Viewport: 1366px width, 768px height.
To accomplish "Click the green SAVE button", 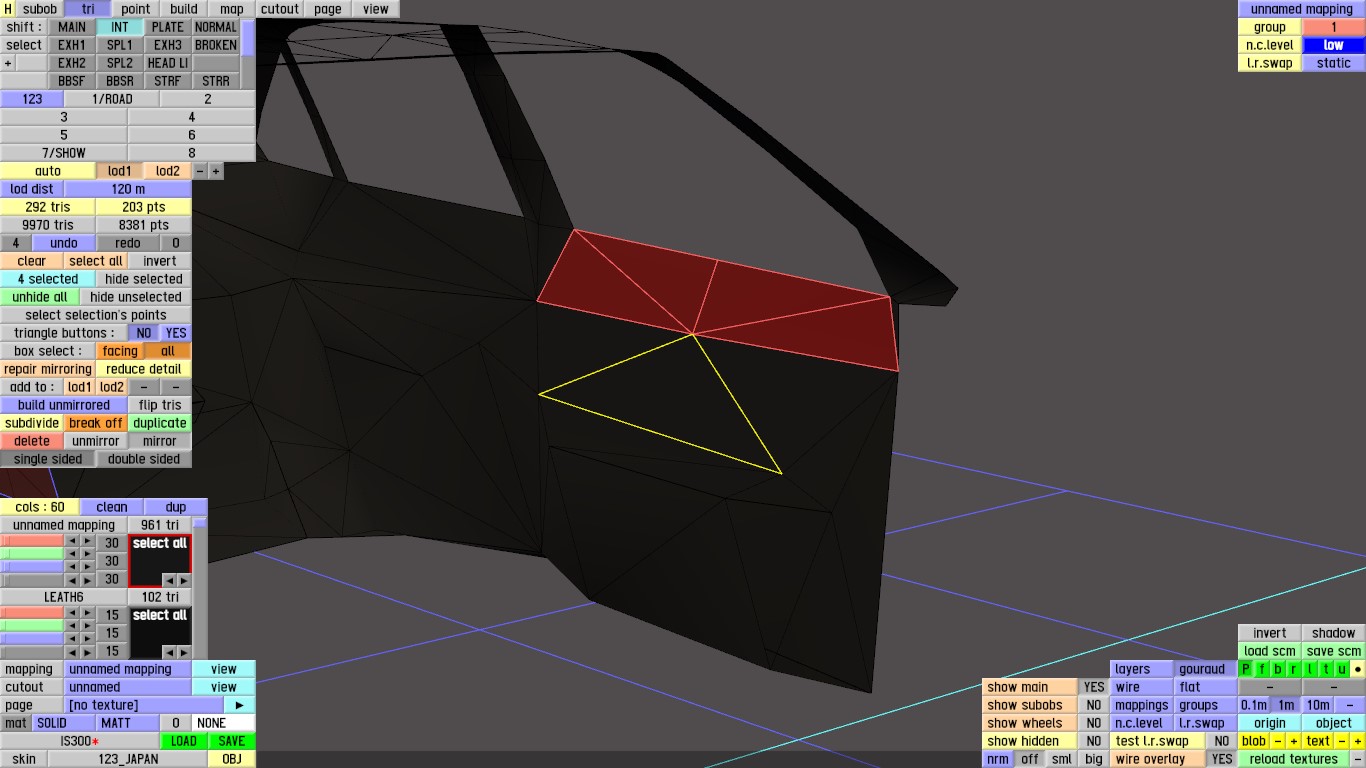I will pyautogui.click(x=231, y=741).
